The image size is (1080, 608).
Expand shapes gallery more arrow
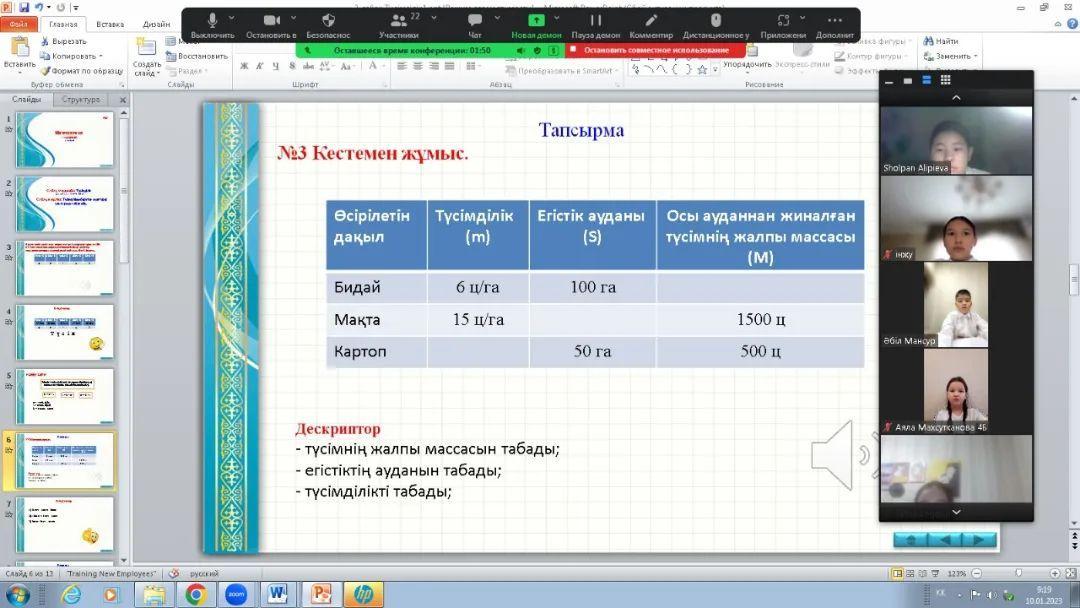[x=715, y=70]
